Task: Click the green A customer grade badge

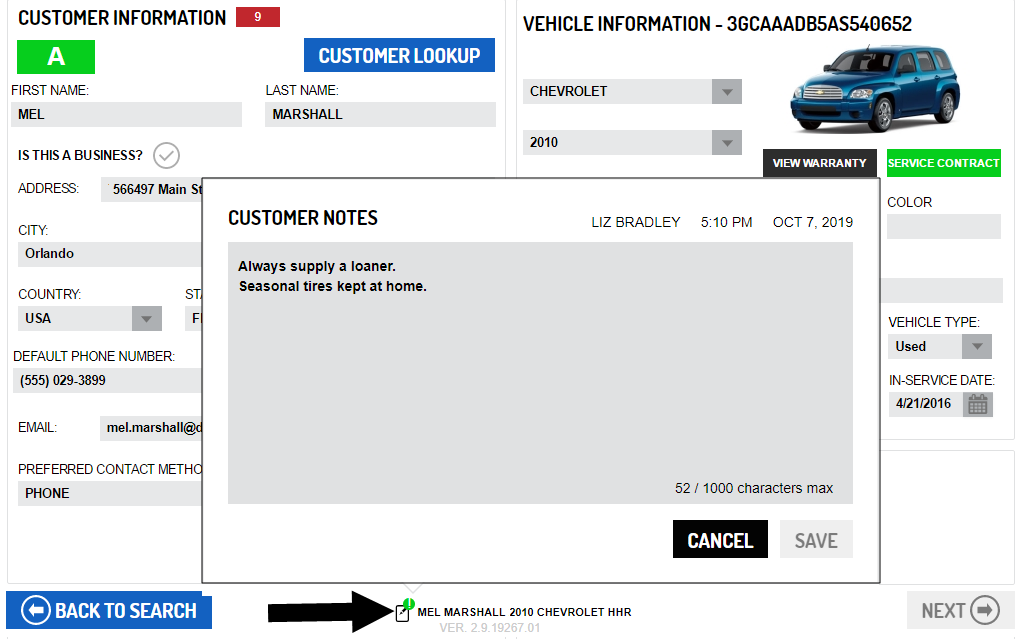Action: click(x=56, y=57)
